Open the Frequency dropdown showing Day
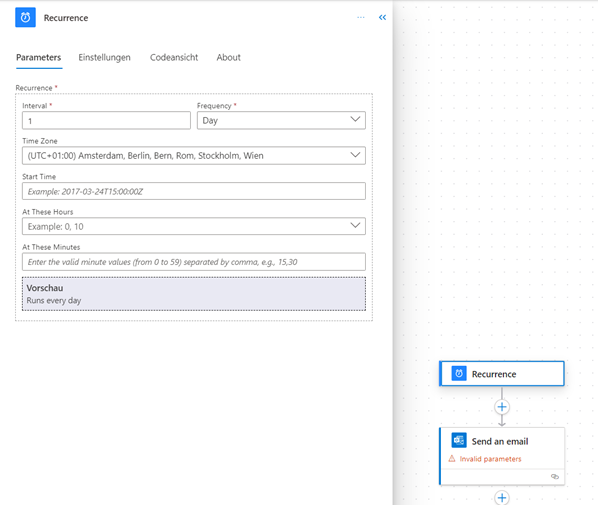598x505 pixels. pyautogui.click(x=281, y=121)
